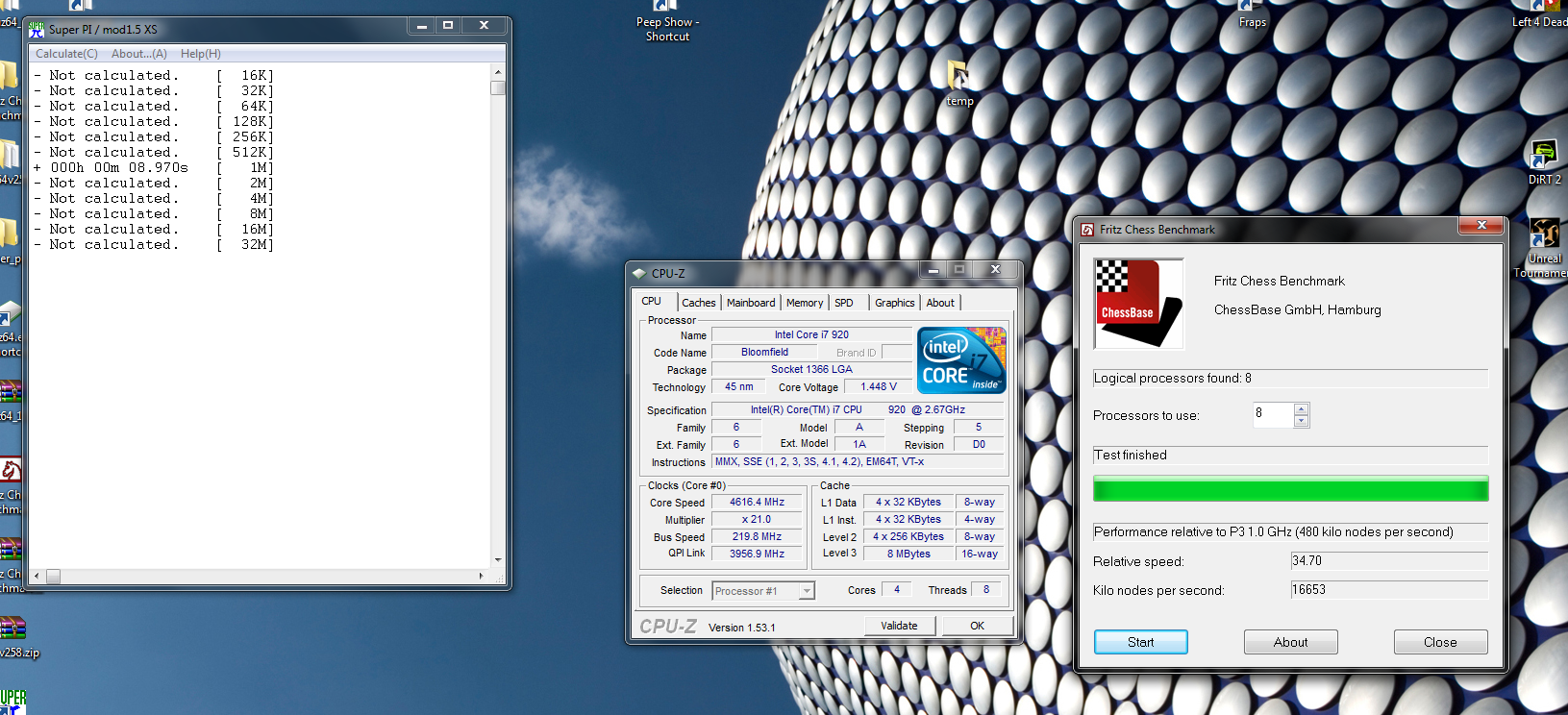Click the Cores value 4 in CPU-Z
1568x715 pixels.
click(897, 590)
